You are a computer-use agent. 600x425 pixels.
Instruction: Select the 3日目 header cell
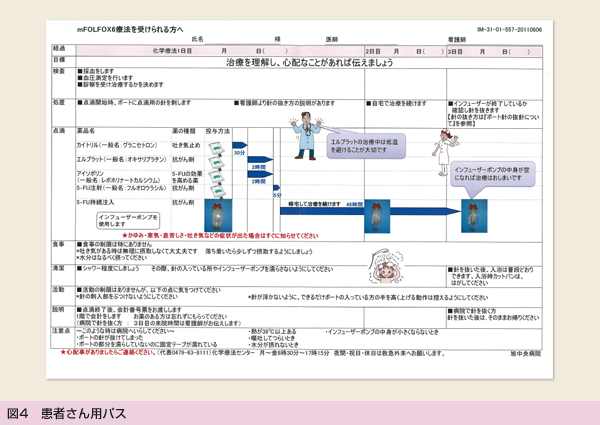[x=494, y=51]
